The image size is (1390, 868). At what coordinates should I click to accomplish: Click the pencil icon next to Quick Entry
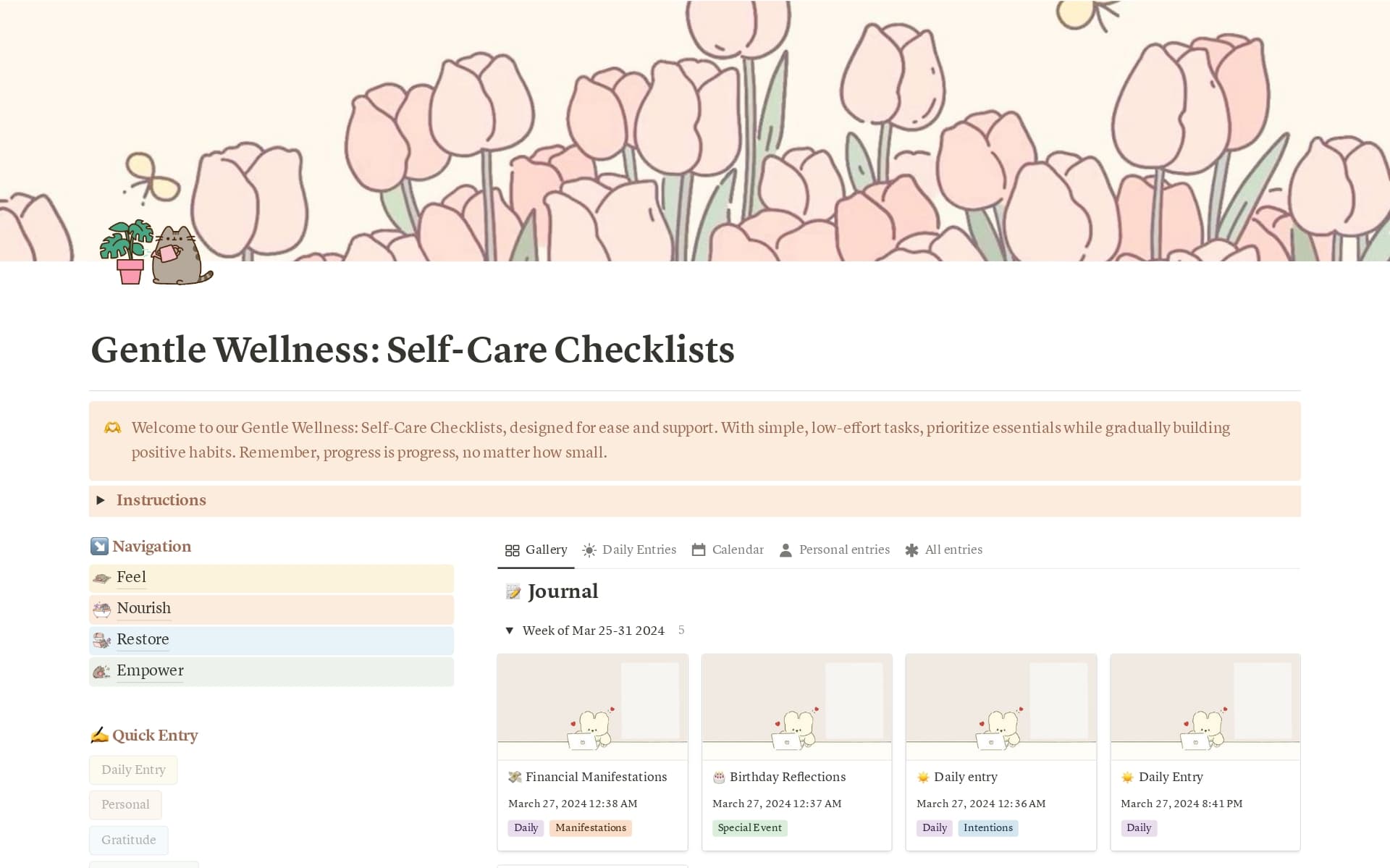tap(99, 735)
